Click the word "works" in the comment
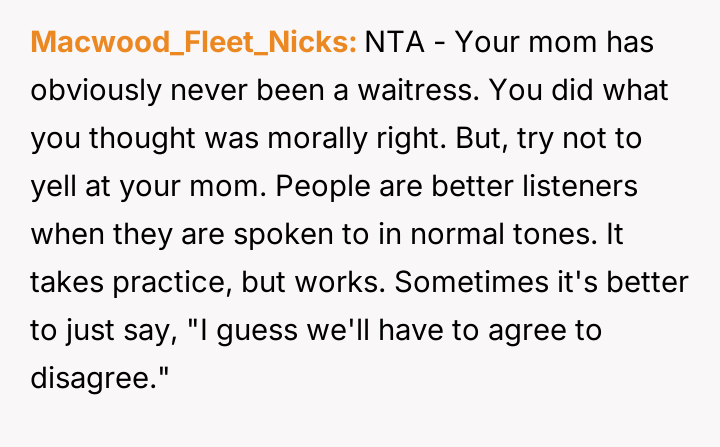The image size is (720, 447). tap(342, 282)
